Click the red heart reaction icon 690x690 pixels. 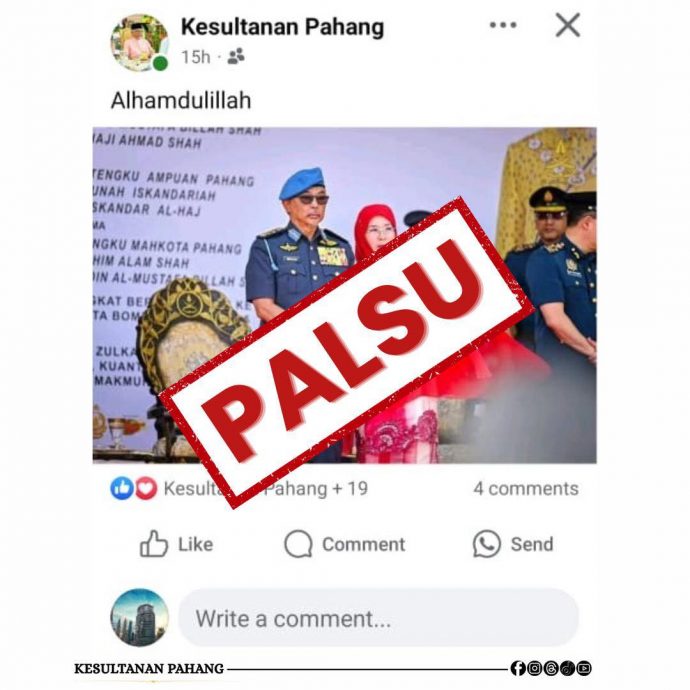pos(146,488)
